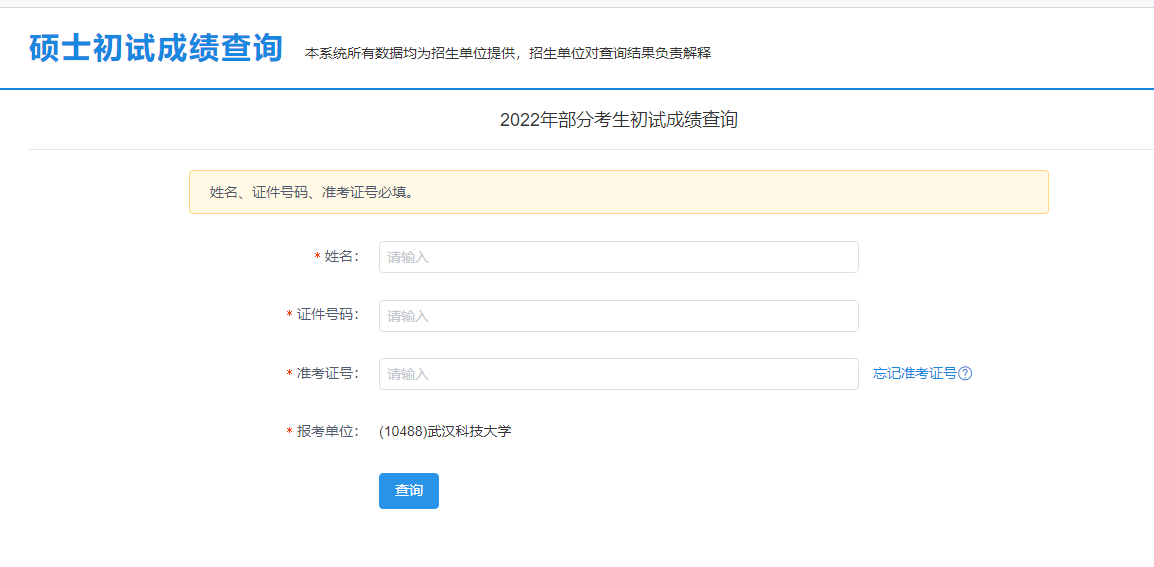Focus the 准考证号 input field
Screen dimensions: 1154x567
pos(618,374)
